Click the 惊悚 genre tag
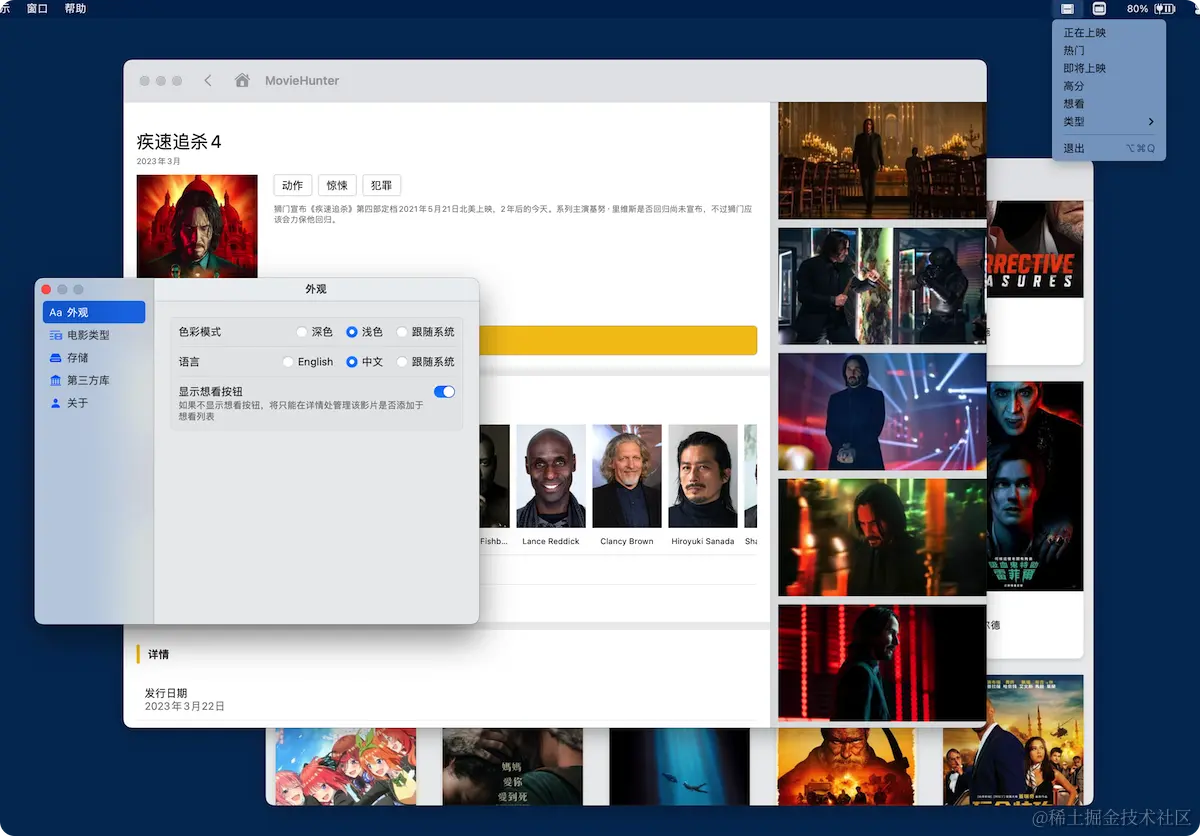This screenshot has width=1200, height=836. [337, 185]
